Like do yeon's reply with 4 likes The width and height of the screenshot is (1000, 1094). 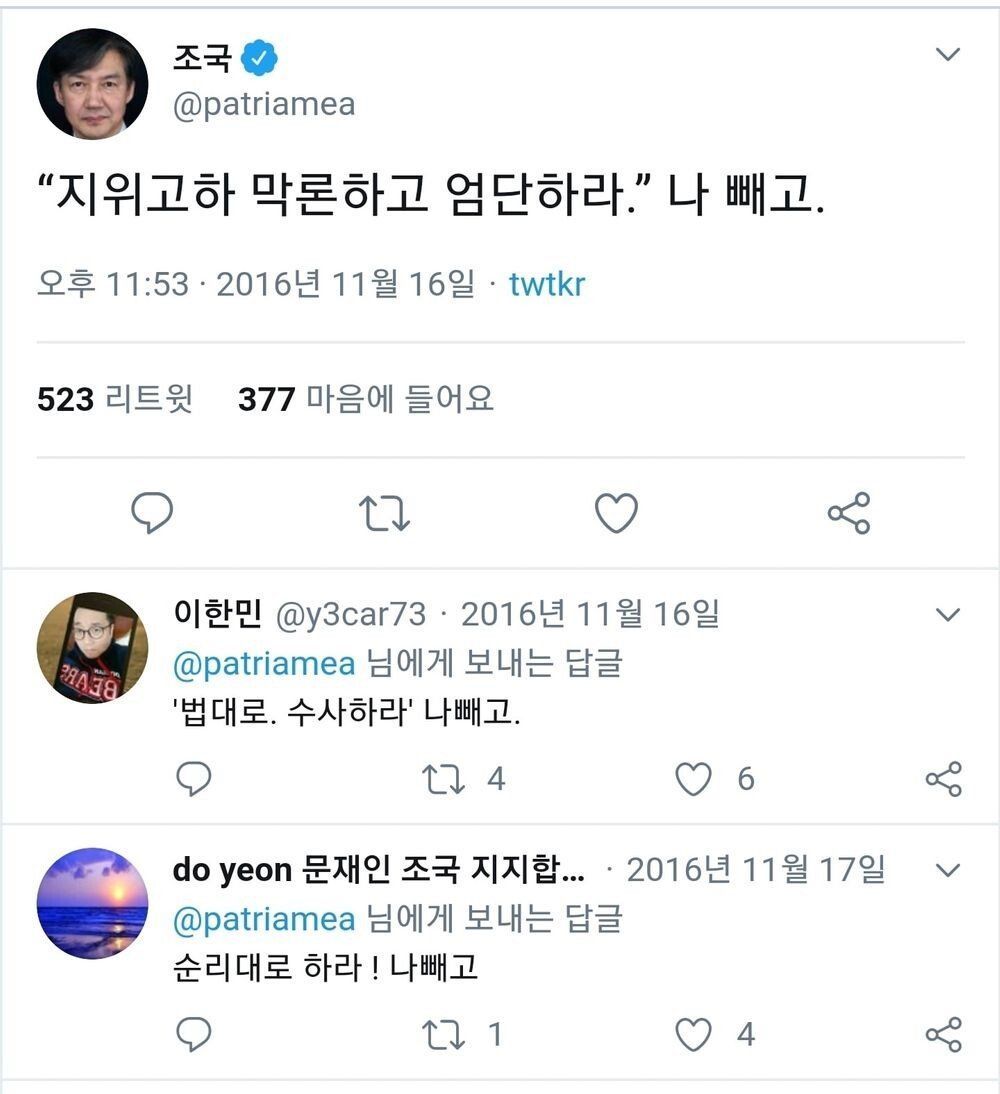(x=694, y=1035)
